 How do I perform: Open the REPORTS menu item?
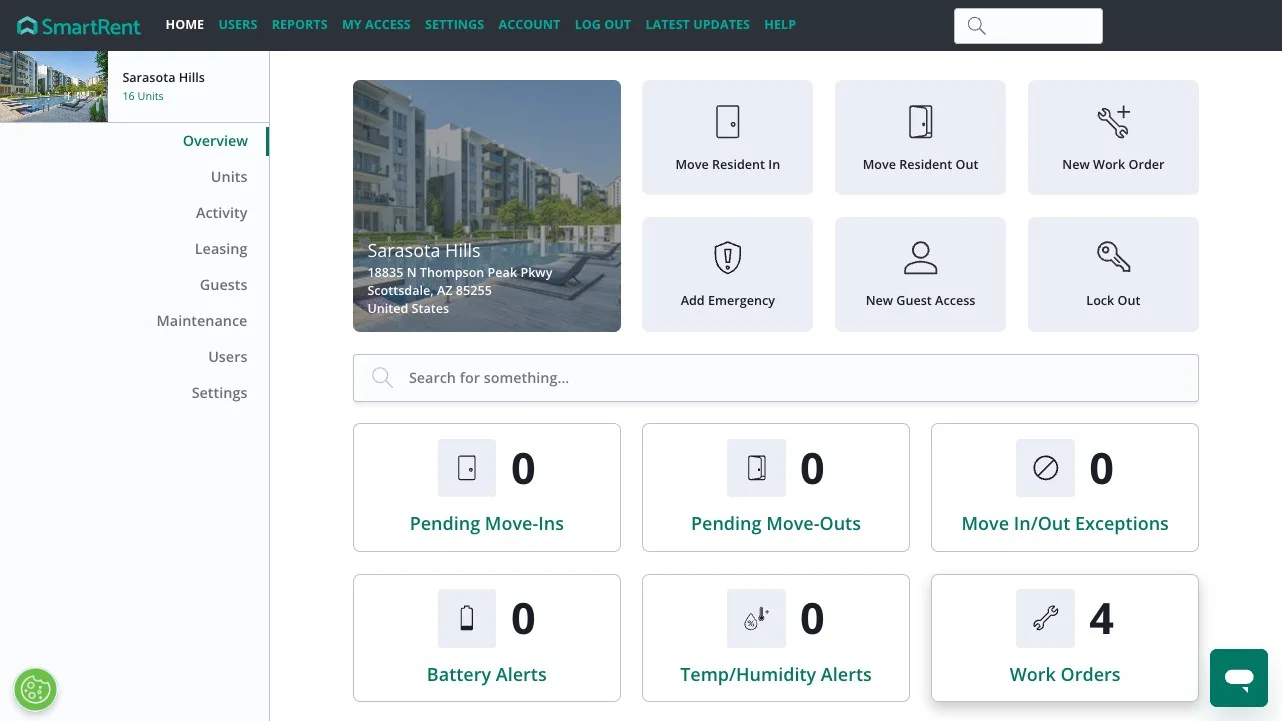pos(300,25)
